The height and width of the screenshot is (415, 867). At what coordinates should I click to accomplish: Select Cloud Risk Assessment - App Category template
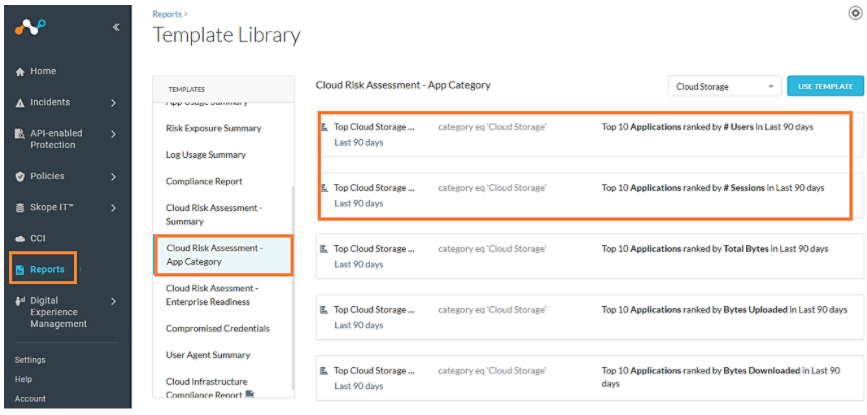point(223,255)
